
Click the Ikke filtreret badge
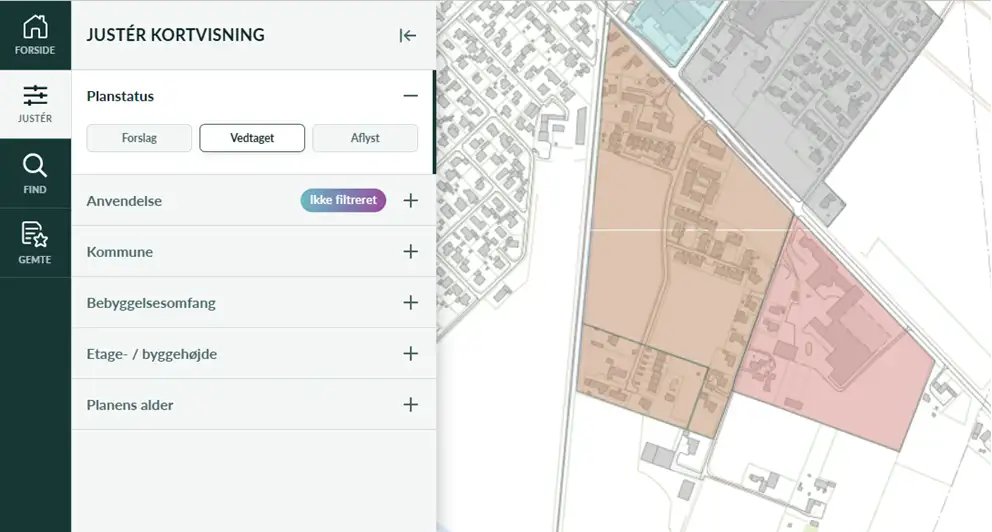click(x=343, y=201)
